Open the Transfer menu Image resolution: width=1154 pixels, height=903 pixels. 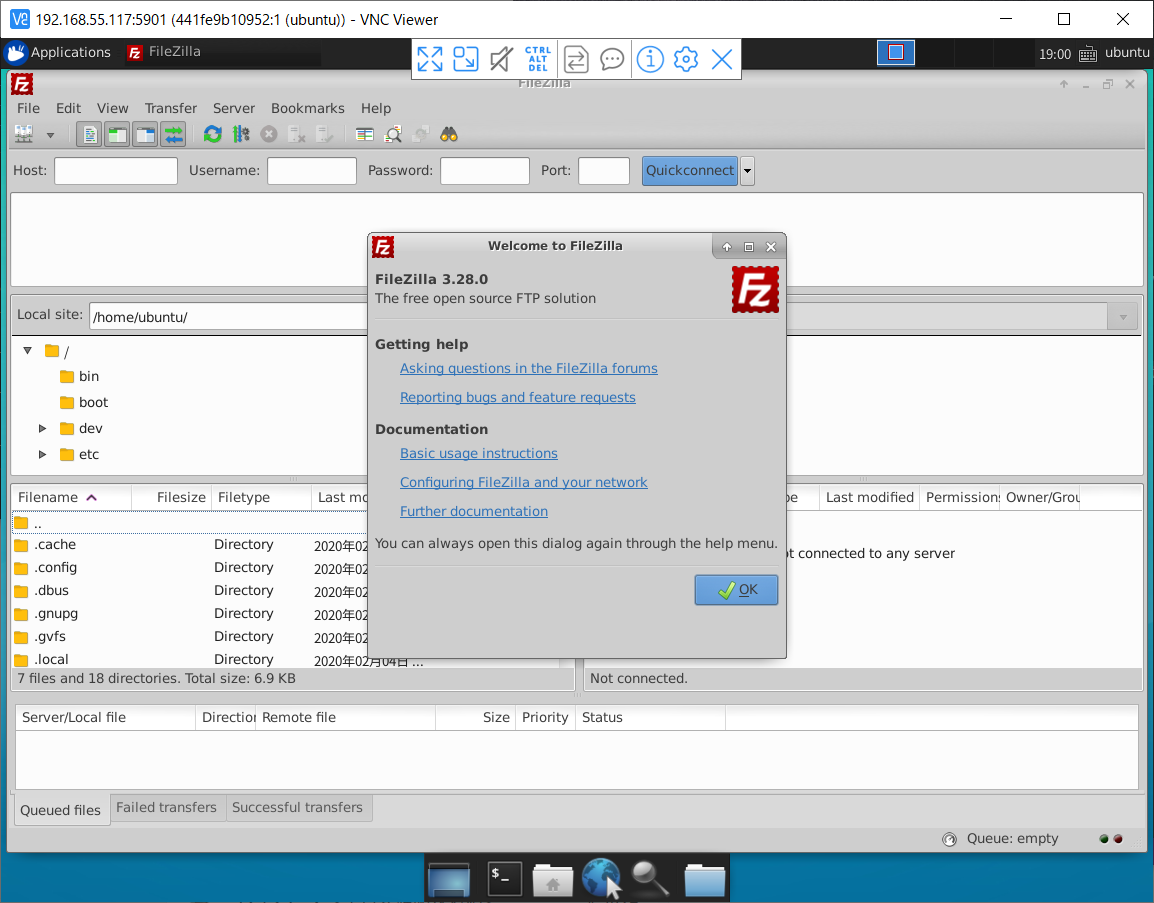[x=170, y=108]
